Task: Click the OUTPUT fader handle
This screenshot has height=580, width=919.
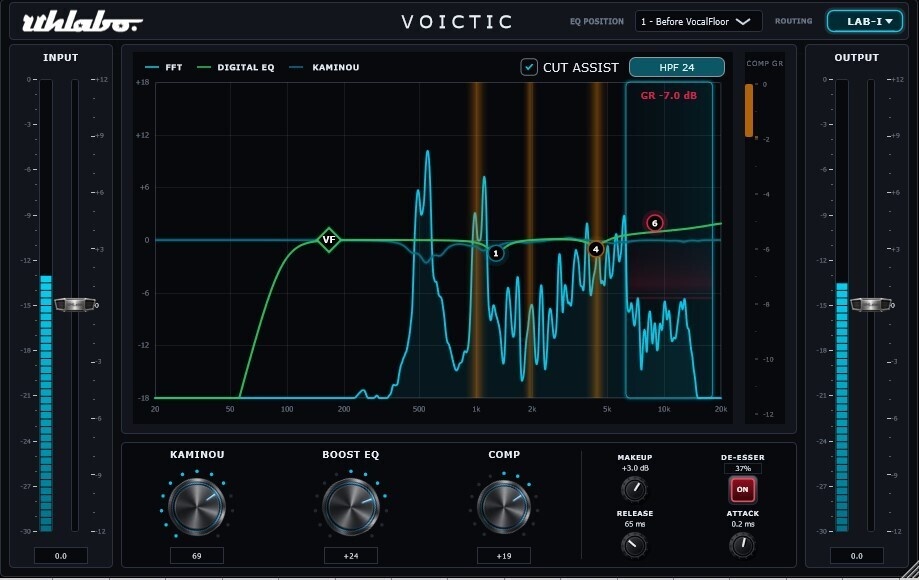Action: click(871, 305)
